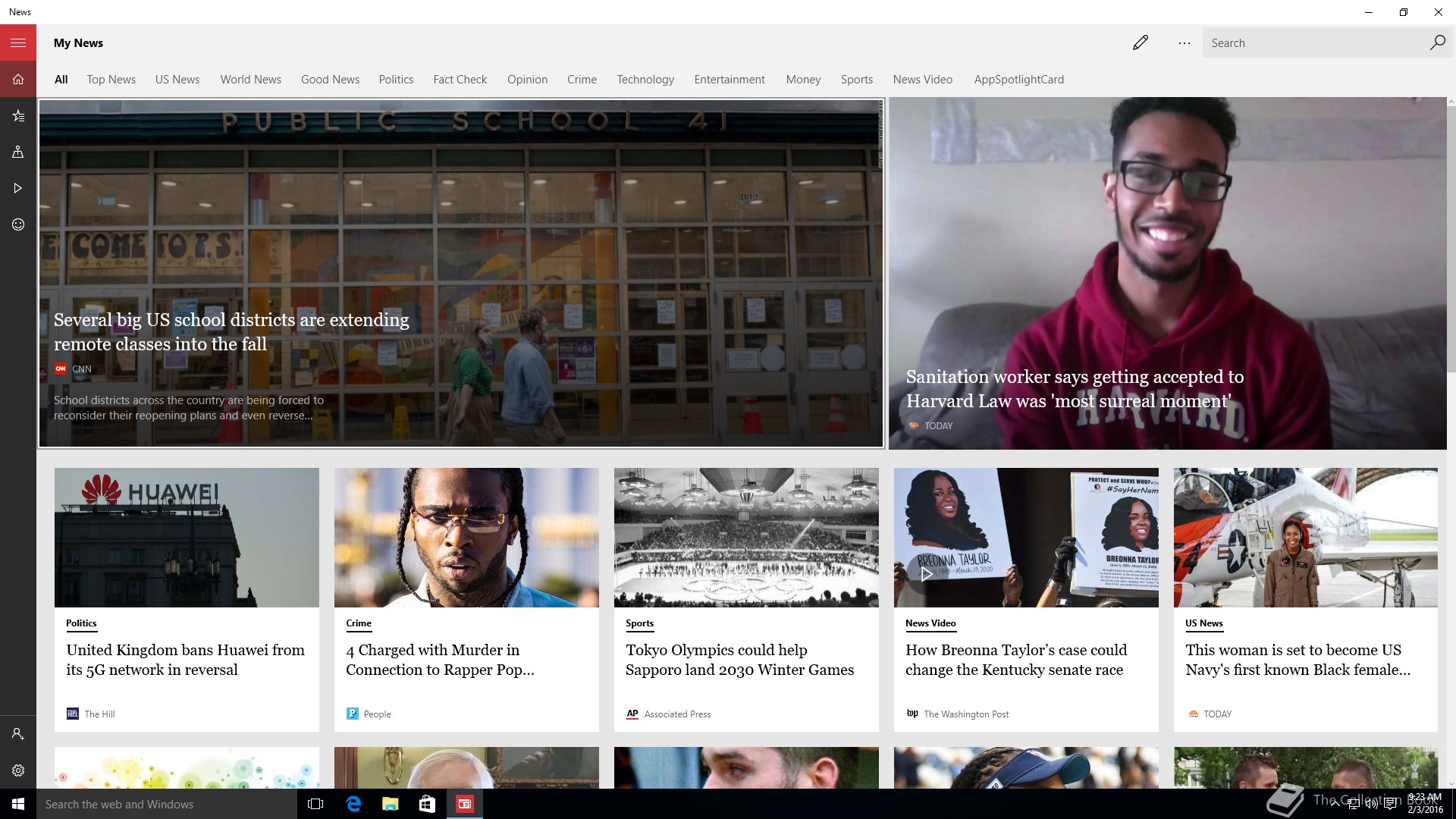Viewport: 1456px width, 819px height.
Task: Click the News Video category label on card
Action: tap(930, 623)
